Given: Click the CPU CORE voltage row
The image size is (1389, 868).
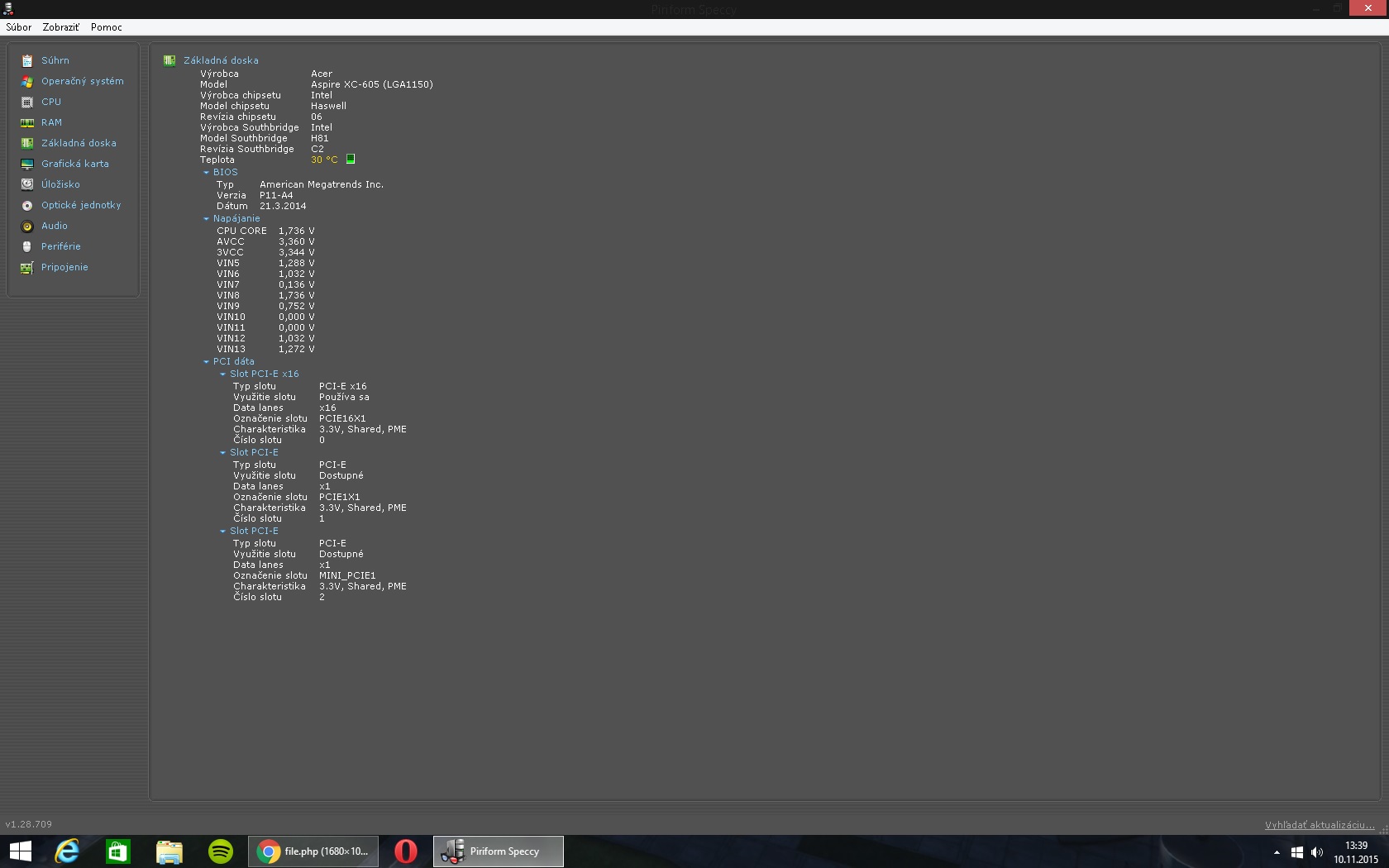Looking at the screenshot, I should click(265, 231).
